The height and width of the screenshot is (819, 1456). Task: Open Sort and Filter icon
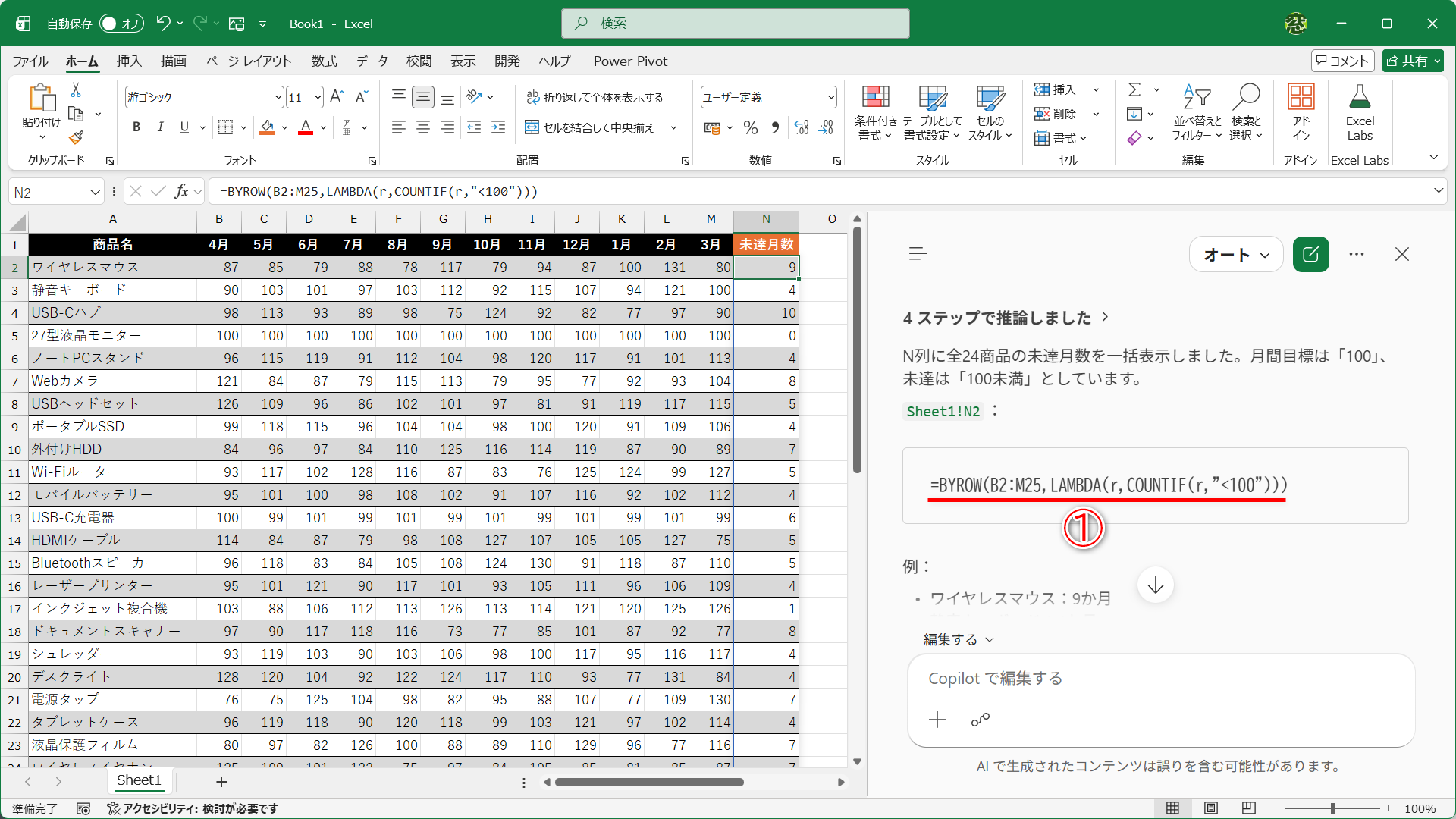coord(1197,114)
